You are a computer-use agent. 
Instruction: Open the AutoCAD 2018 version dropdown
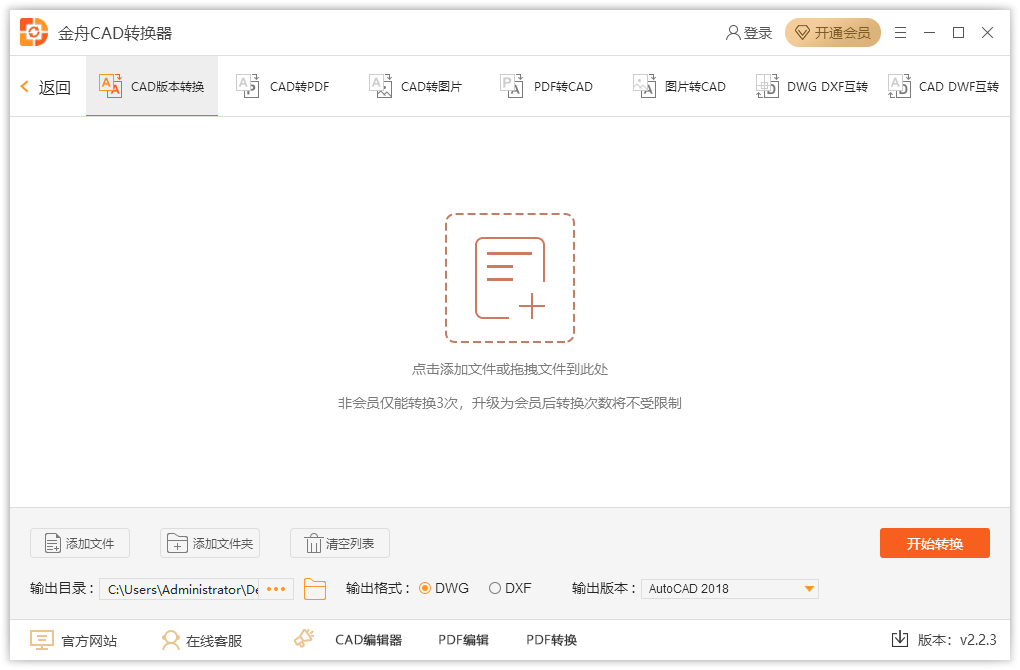[806, 589]
